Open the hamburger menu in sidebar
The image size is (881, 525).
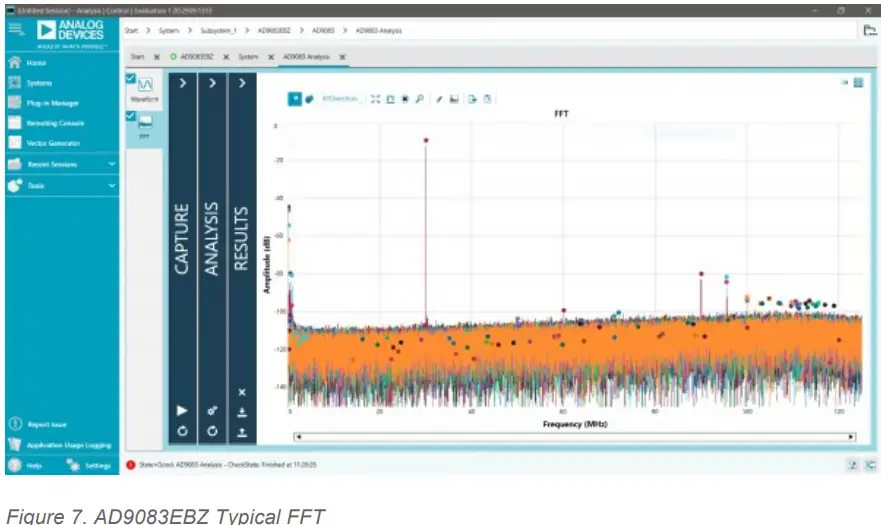pyautogui.click(x=16, y=29)
